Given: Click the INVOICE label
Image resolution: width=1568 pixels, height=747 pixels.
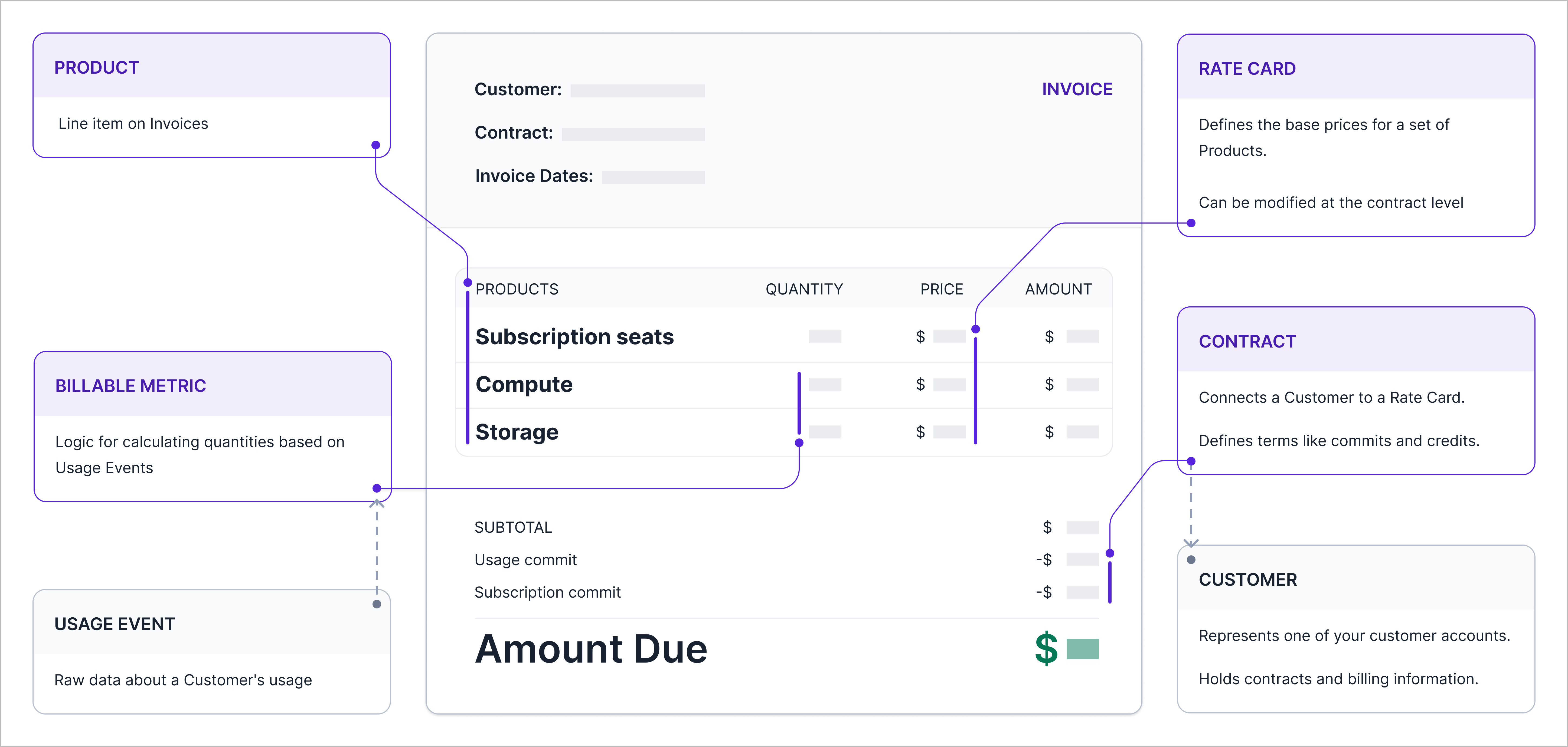Looking at the screenshot, I should [1077, 89].
